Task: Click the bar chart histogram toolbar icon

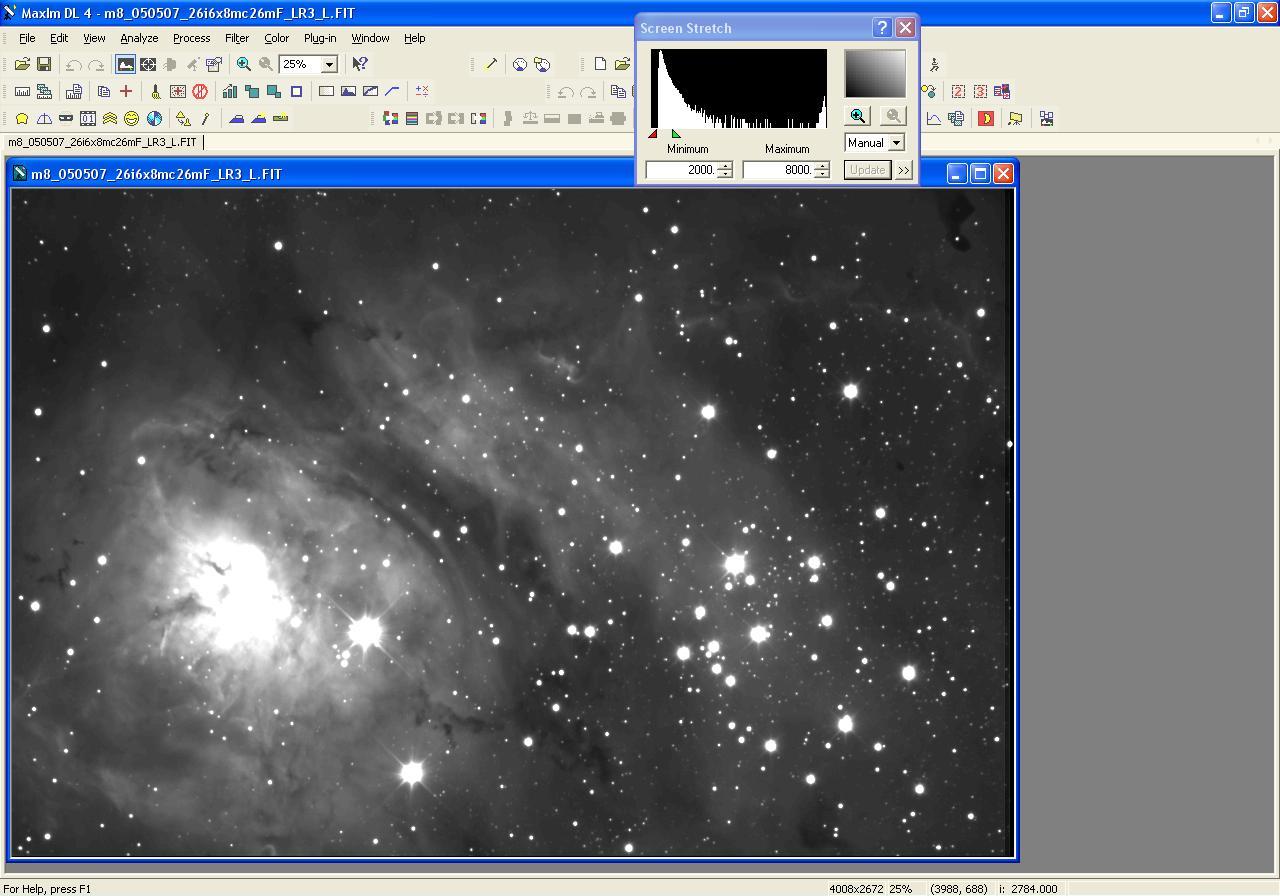Action: coord(230,91)
